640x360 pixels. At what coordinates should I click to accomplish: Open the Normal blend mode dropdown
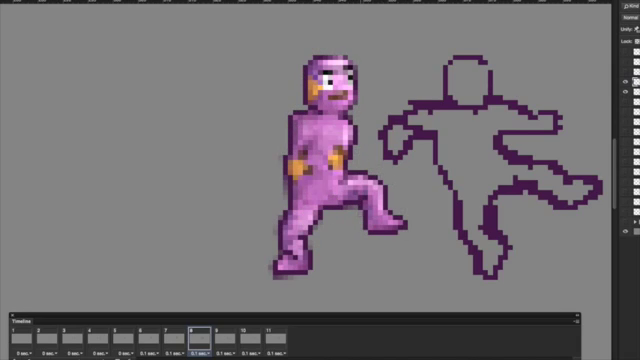[631, 18]
